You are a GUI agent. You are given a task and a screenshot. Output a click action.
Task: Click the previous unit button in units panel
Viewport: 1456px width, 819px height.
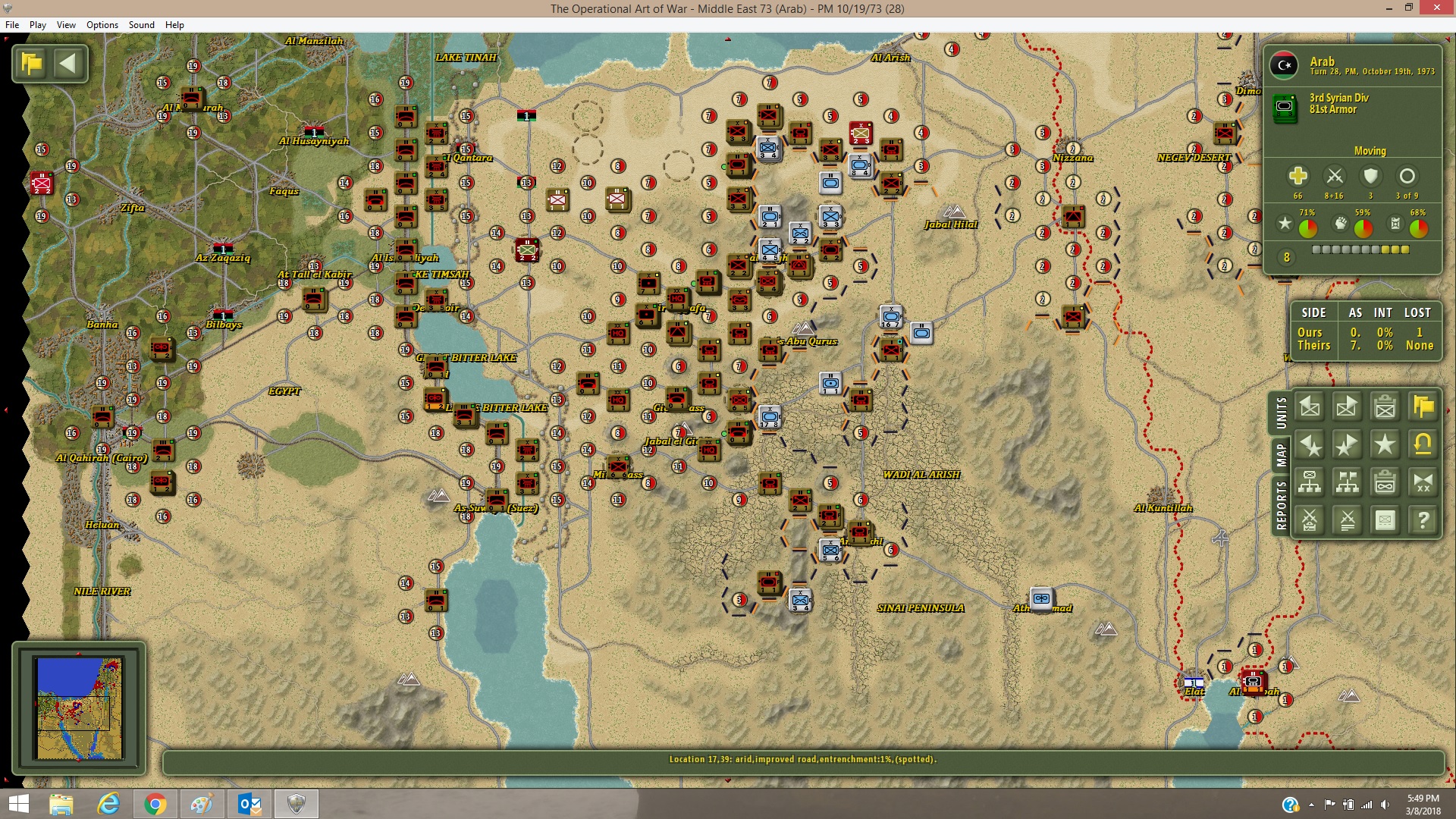pyautogui.click(x=1310, y=407)
